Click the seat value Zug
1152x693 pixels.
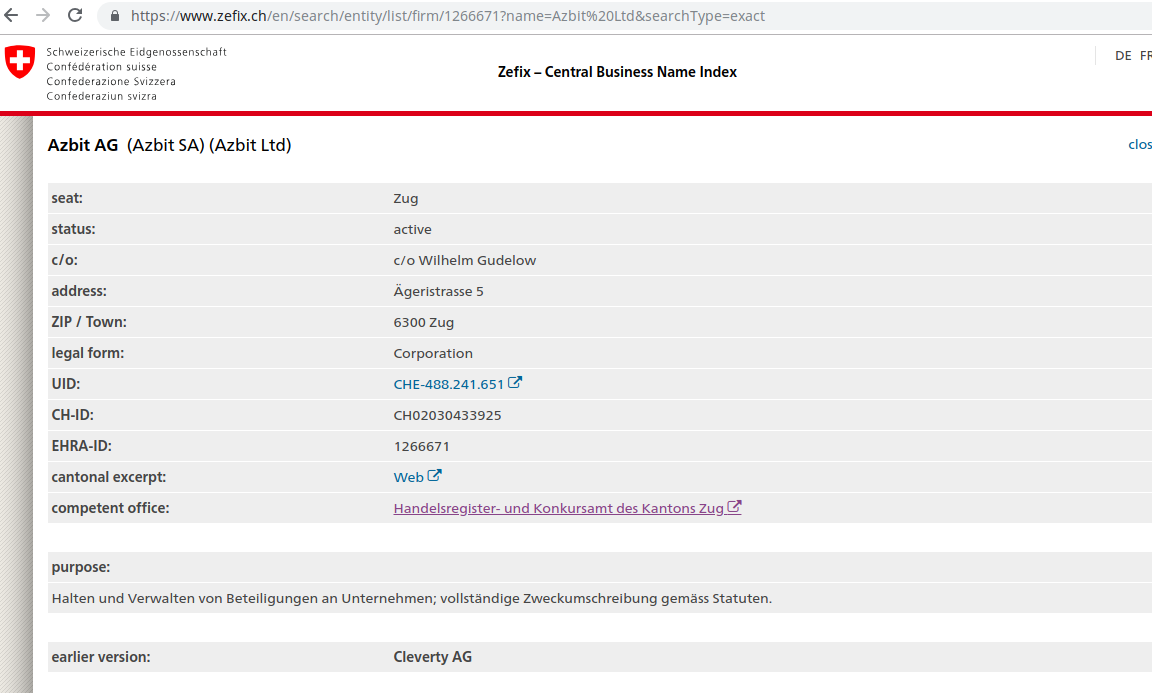point(406,198)
